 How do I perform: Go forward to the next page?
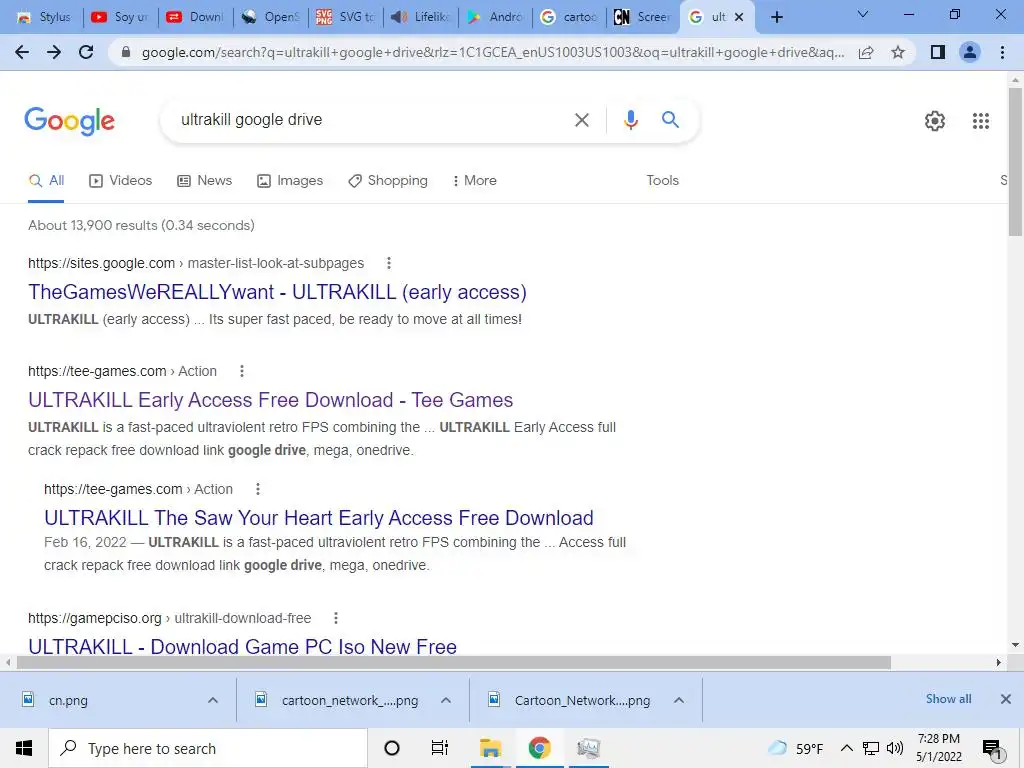point(54,52)
